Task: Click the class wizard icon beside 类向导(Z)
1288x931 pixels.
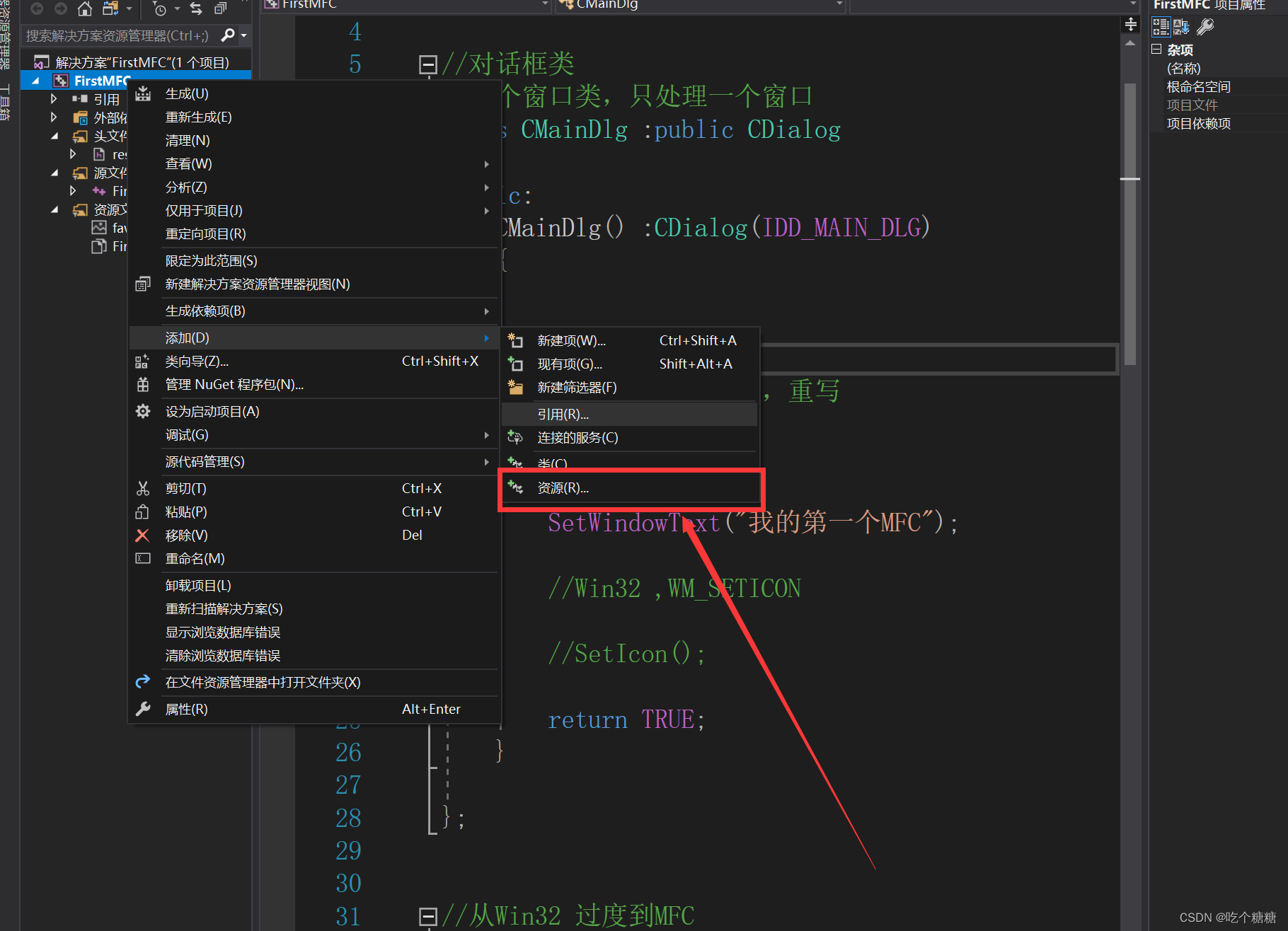Action: point(143,361)
